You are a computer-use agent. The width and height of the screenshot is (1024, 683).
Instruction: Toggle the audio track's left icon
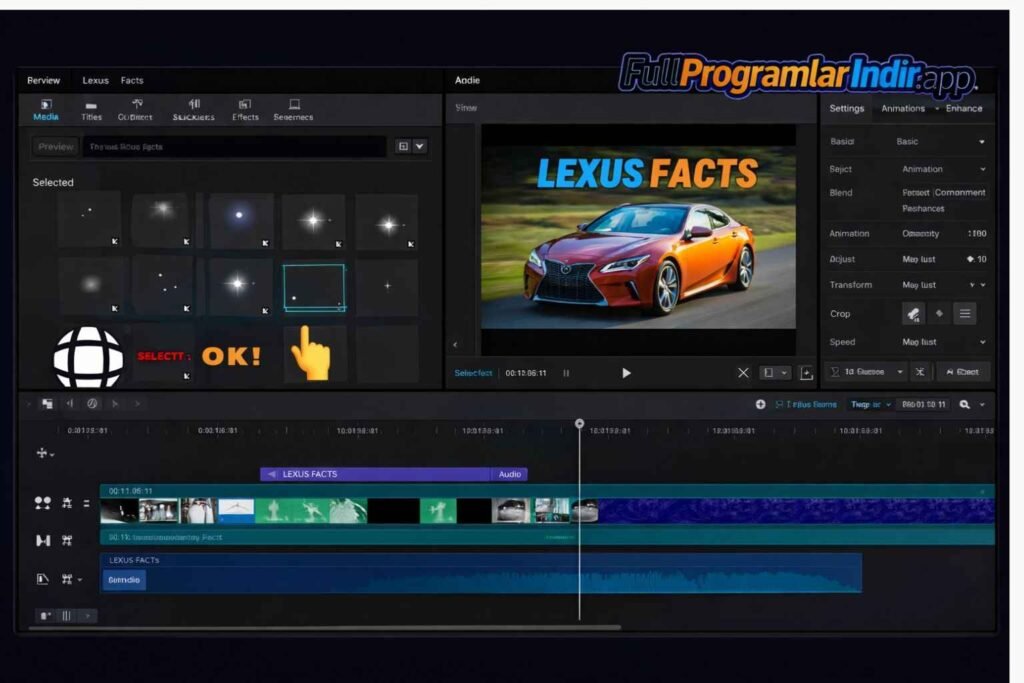[43, 578]
